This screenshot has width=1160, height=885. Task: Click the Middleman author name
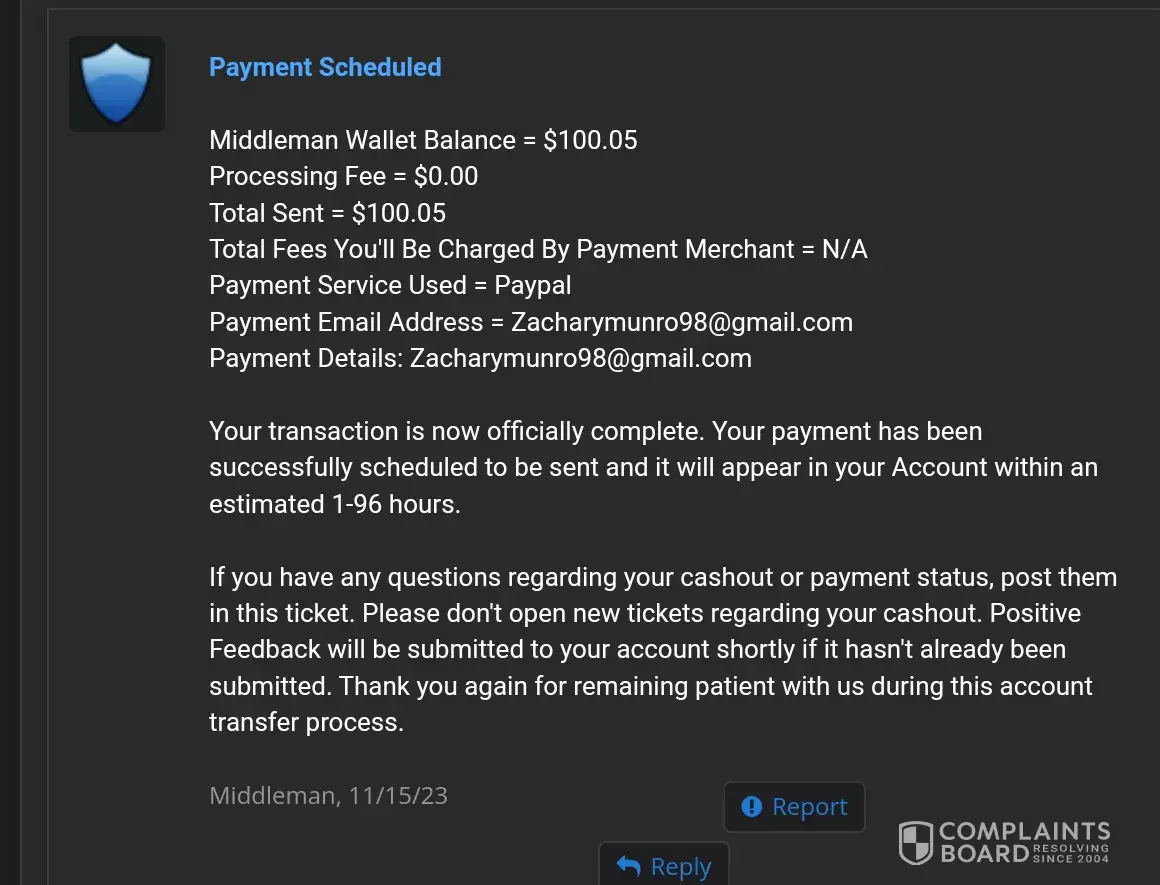click(x=271, y=796)
